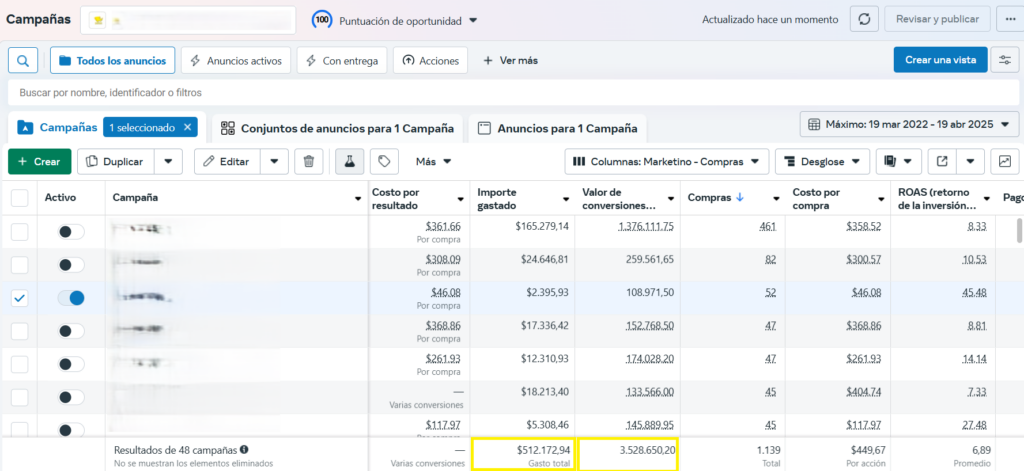Image resolution: width=1024 pixels, height=471 pixels.
Task: Select the Todos los anuncios view
Action: tap(112, 61)
